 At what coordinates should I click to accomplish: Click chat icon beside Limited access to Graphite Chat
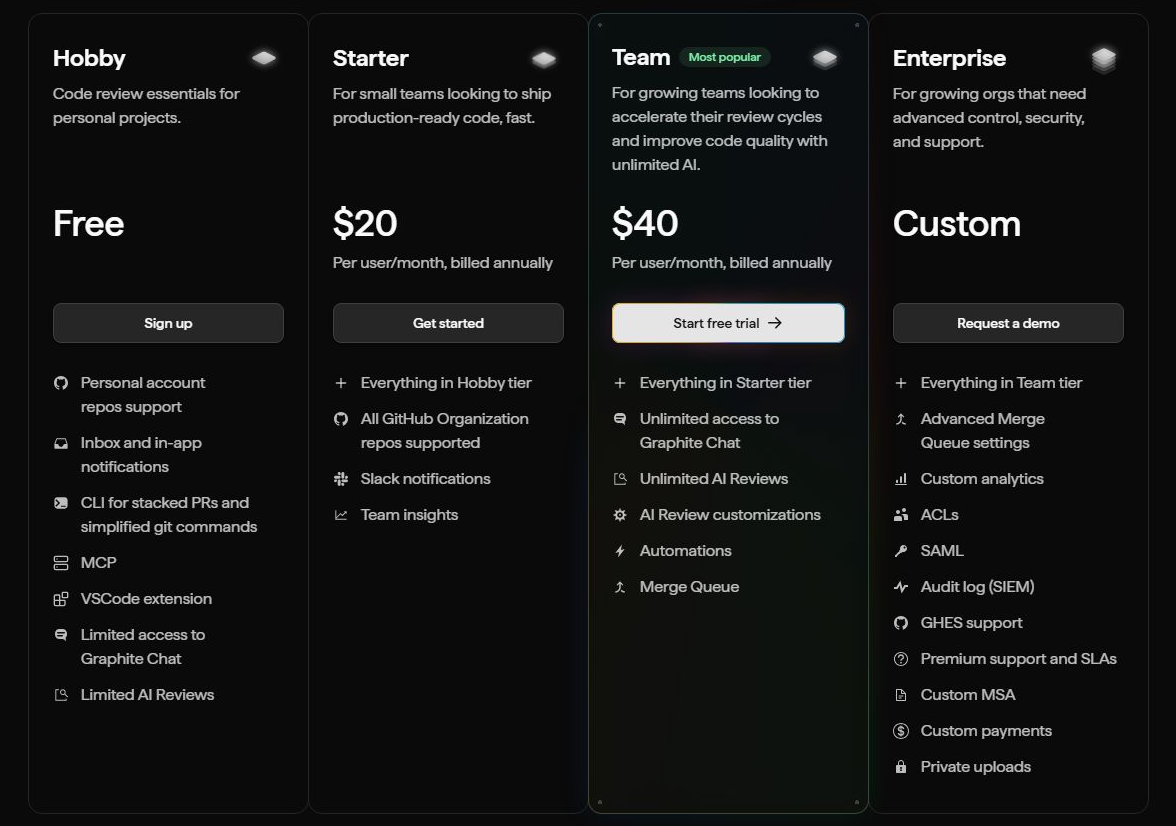click(x=61, y=635)
